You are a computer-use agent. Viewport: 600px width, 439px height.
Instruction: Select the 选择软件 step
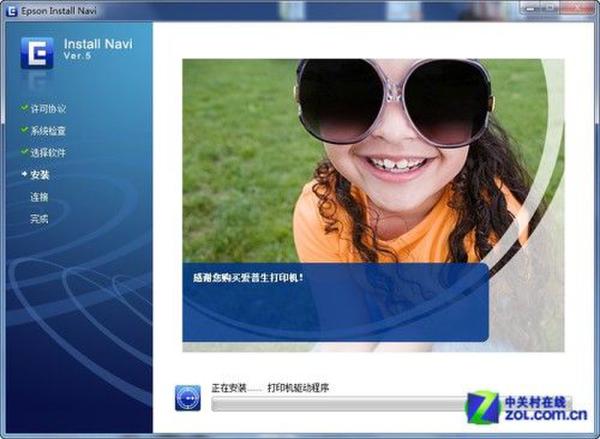tap(48, 153)
